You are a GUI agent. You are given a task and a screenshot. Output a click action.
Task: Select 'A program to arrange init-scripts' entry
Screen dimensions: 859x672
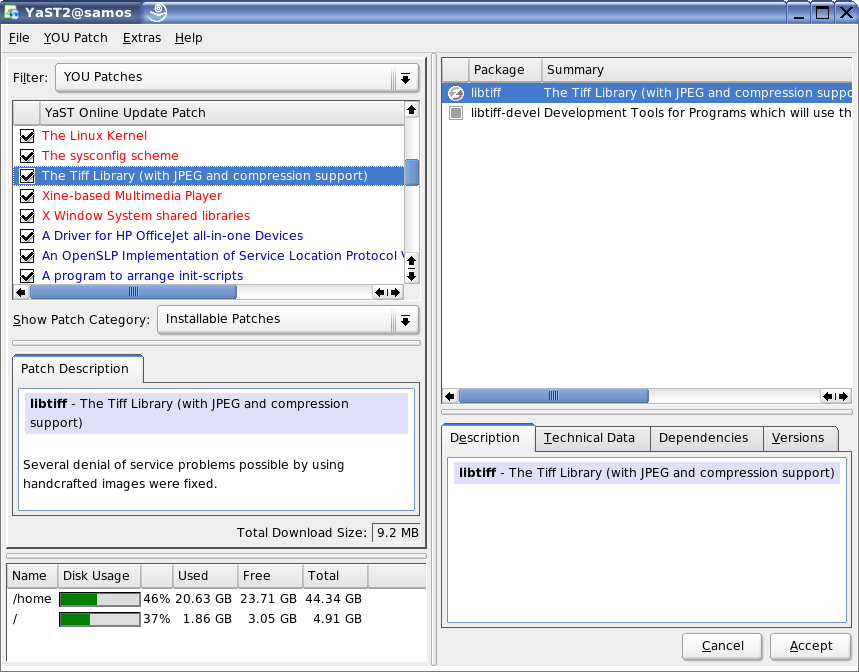[x=142, y=276]
